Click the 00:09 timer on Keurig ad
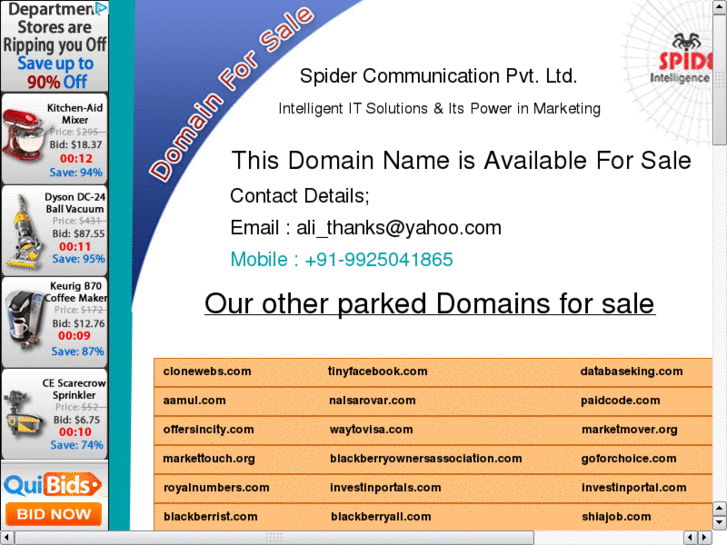The image size is (727, 545). (74, 336)
